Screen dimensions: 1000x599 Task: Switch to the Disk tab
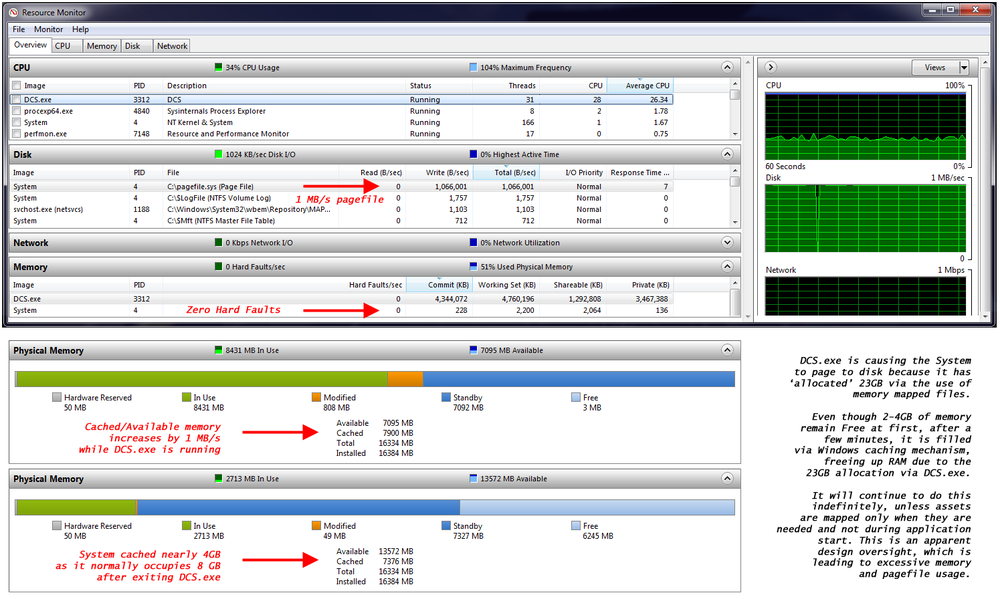(136, 46)
